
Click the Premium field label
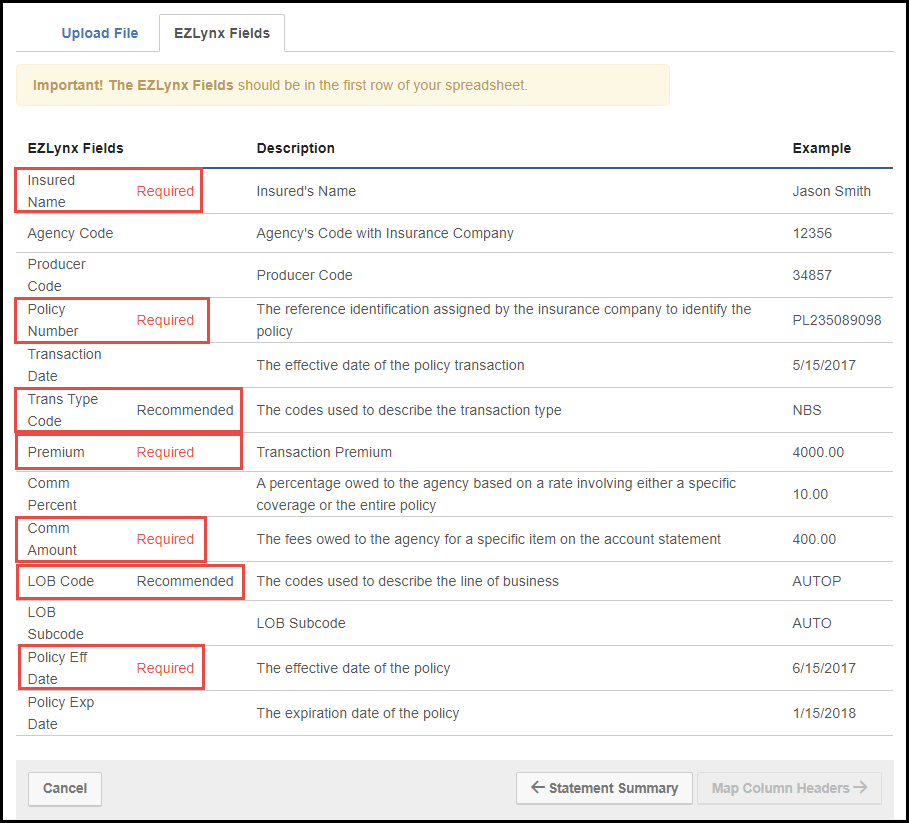tap(56, 452)
